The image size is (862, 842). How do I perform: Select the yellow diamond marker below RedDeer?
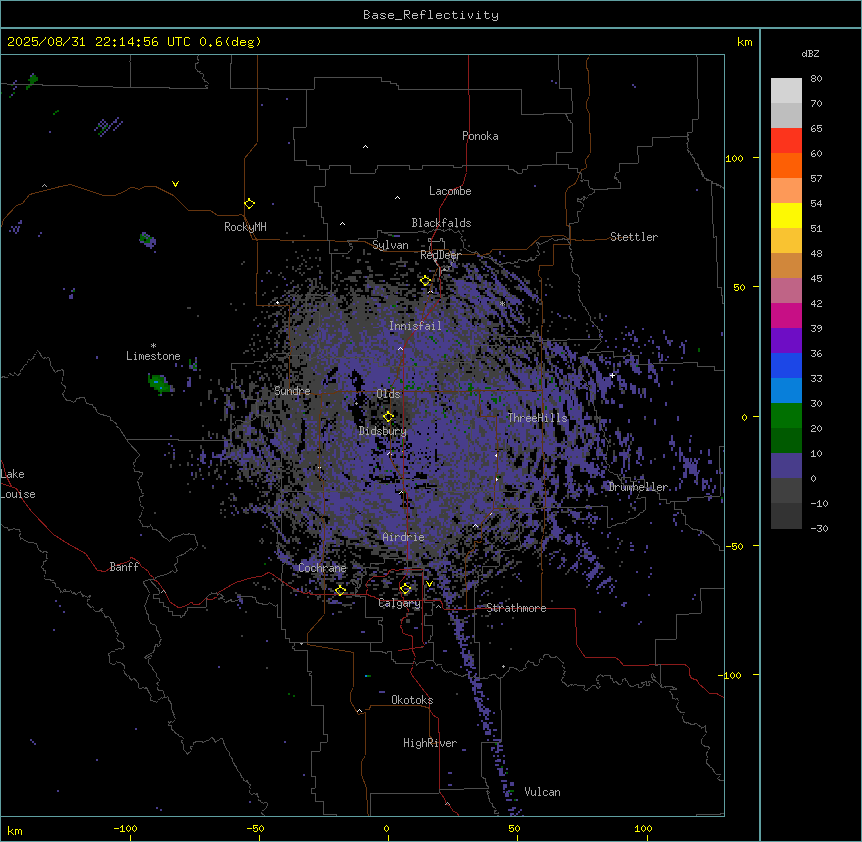[x=426, y=281]
